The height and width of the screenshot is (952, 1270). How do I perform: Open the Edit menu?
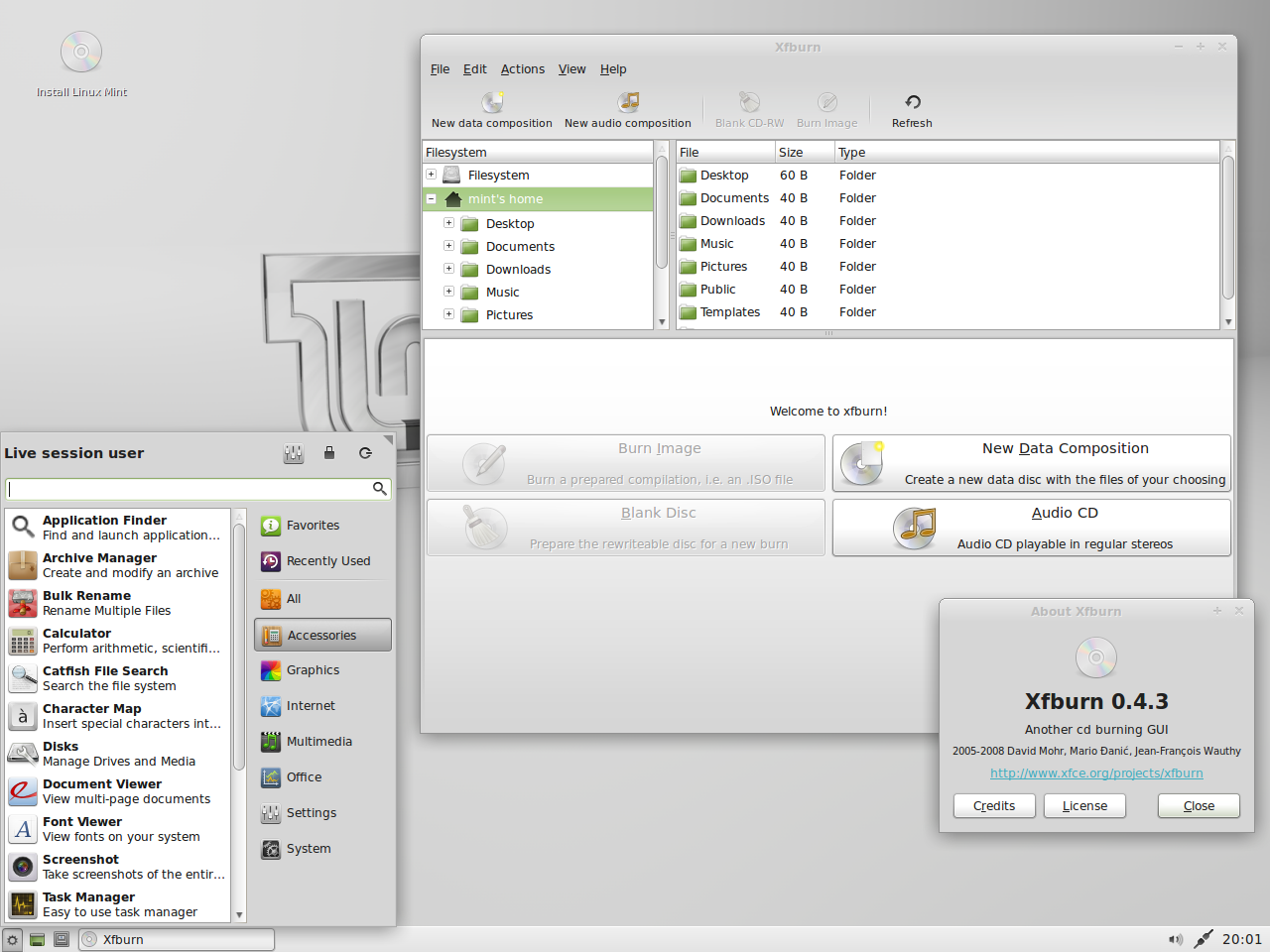point(474,69)
